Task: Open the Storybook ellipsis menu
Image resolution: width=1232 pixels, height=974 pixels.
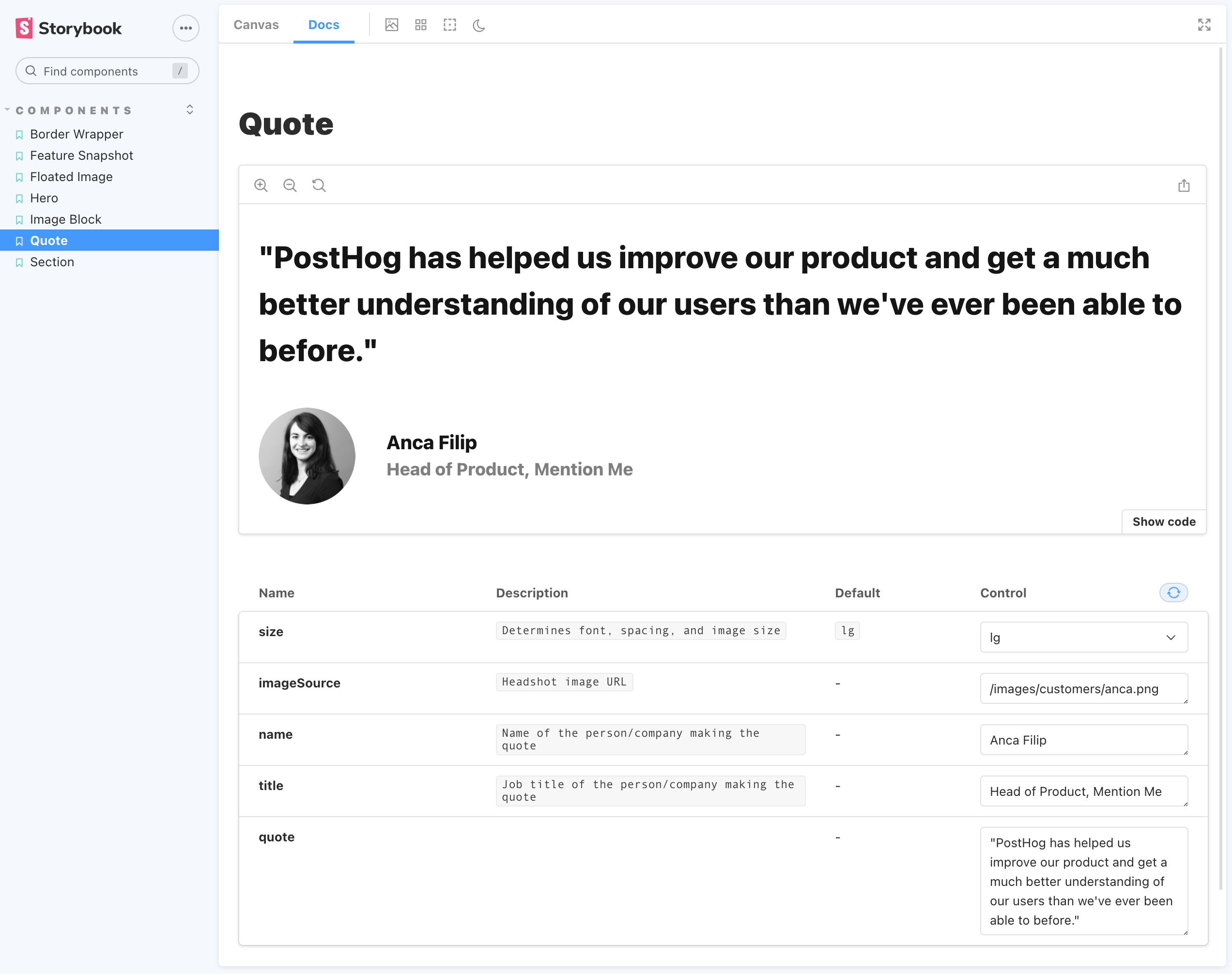Action: pos(185,28)
